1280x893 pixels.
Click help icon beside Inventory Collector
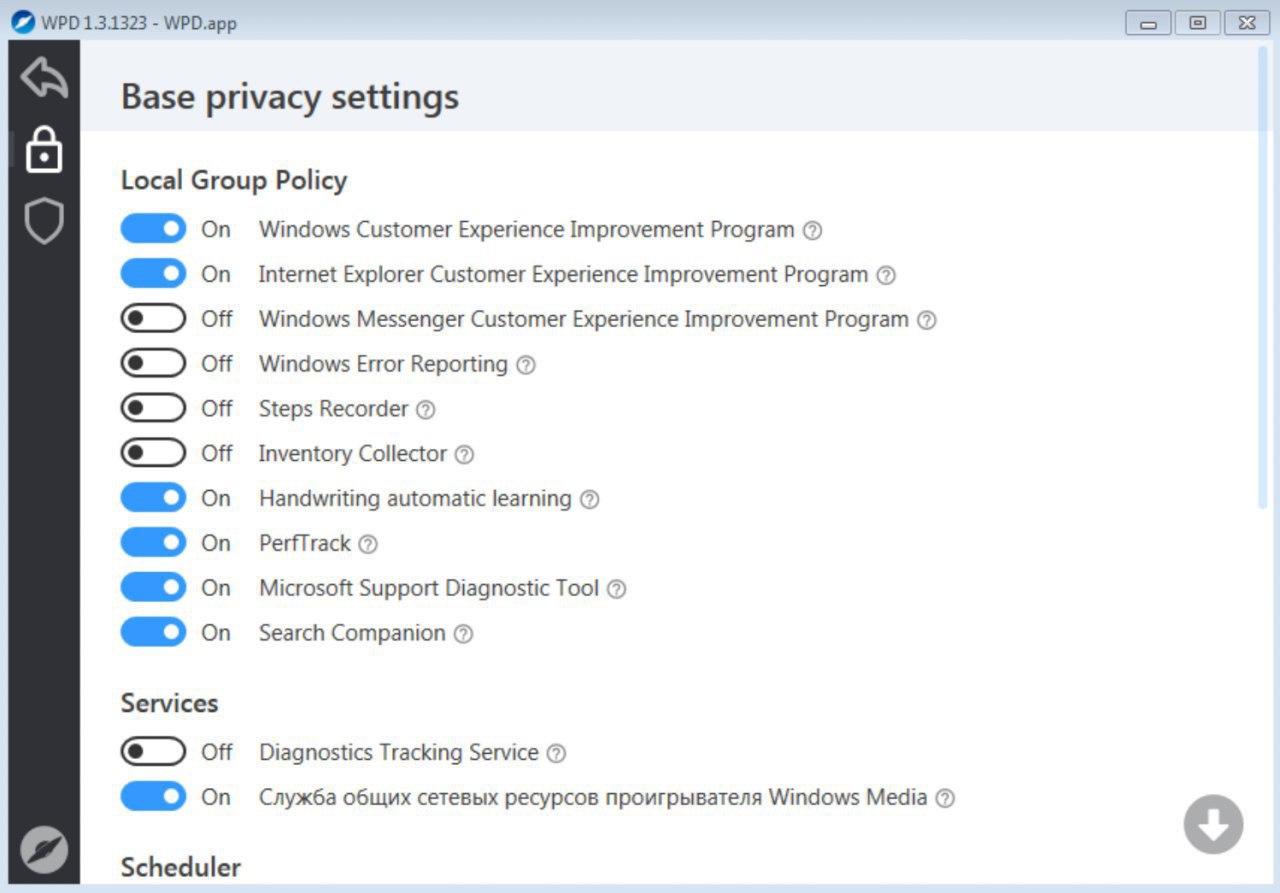tap(464, 455)
